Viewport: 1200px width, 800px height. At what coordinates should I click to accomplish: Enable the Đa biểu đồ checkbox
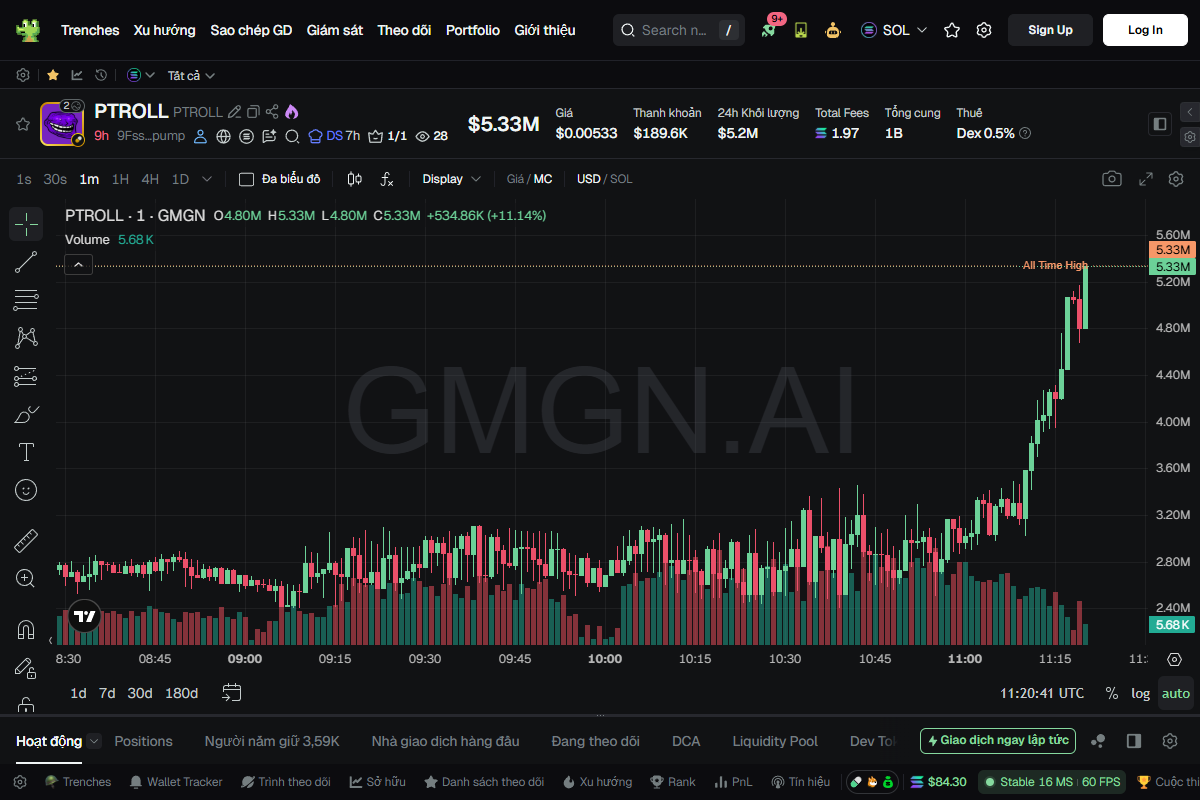coord(246,179)
